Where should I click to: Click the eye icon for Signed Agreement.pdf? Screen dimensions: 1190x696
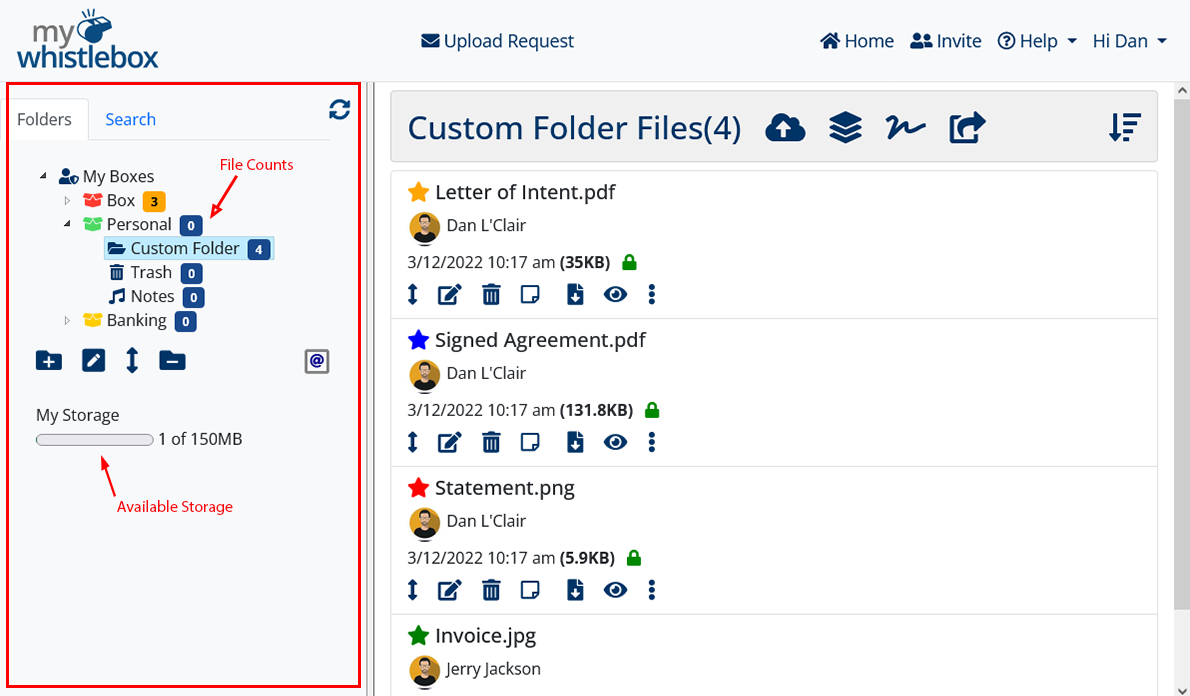[x=615, y=442]
